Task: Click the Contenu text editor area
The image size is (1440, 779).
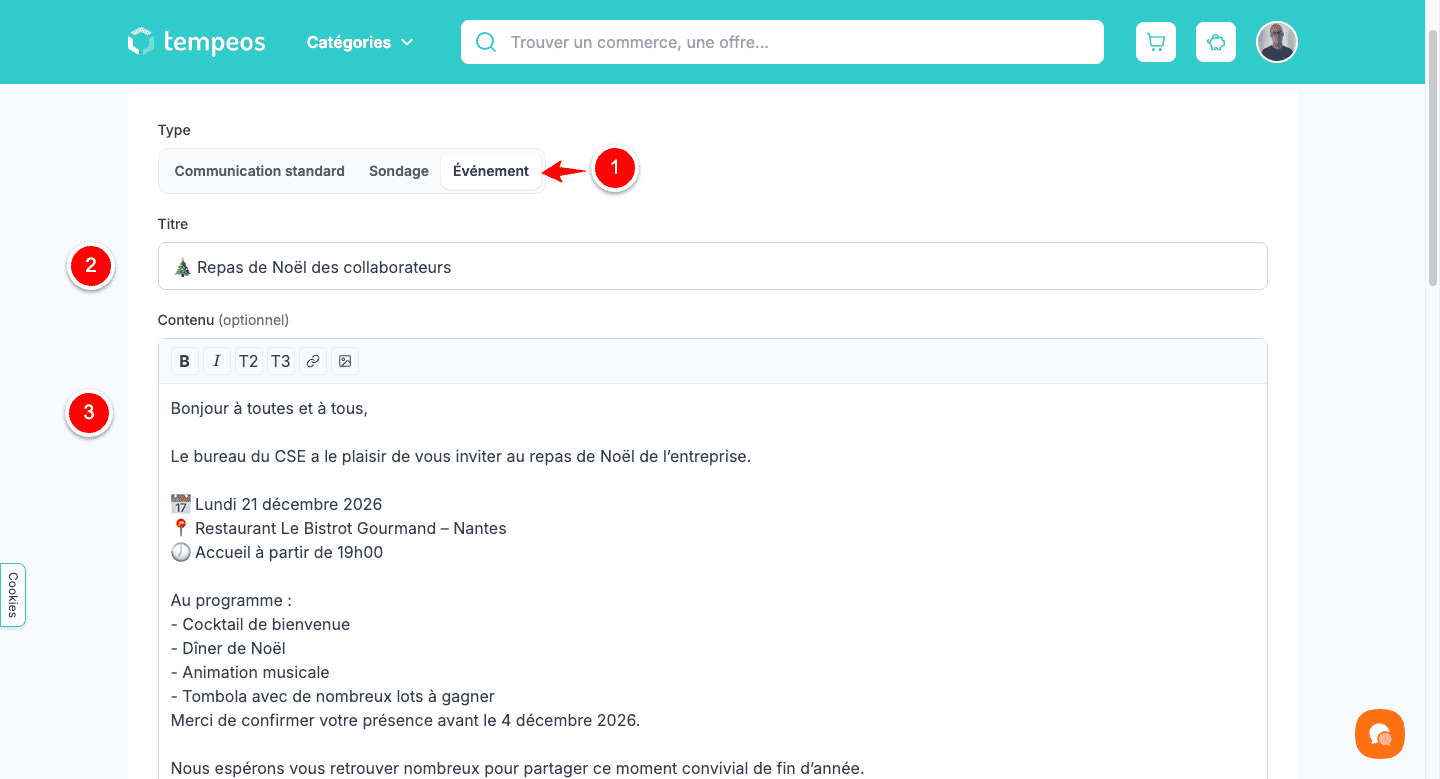Action: click(713, 581)
